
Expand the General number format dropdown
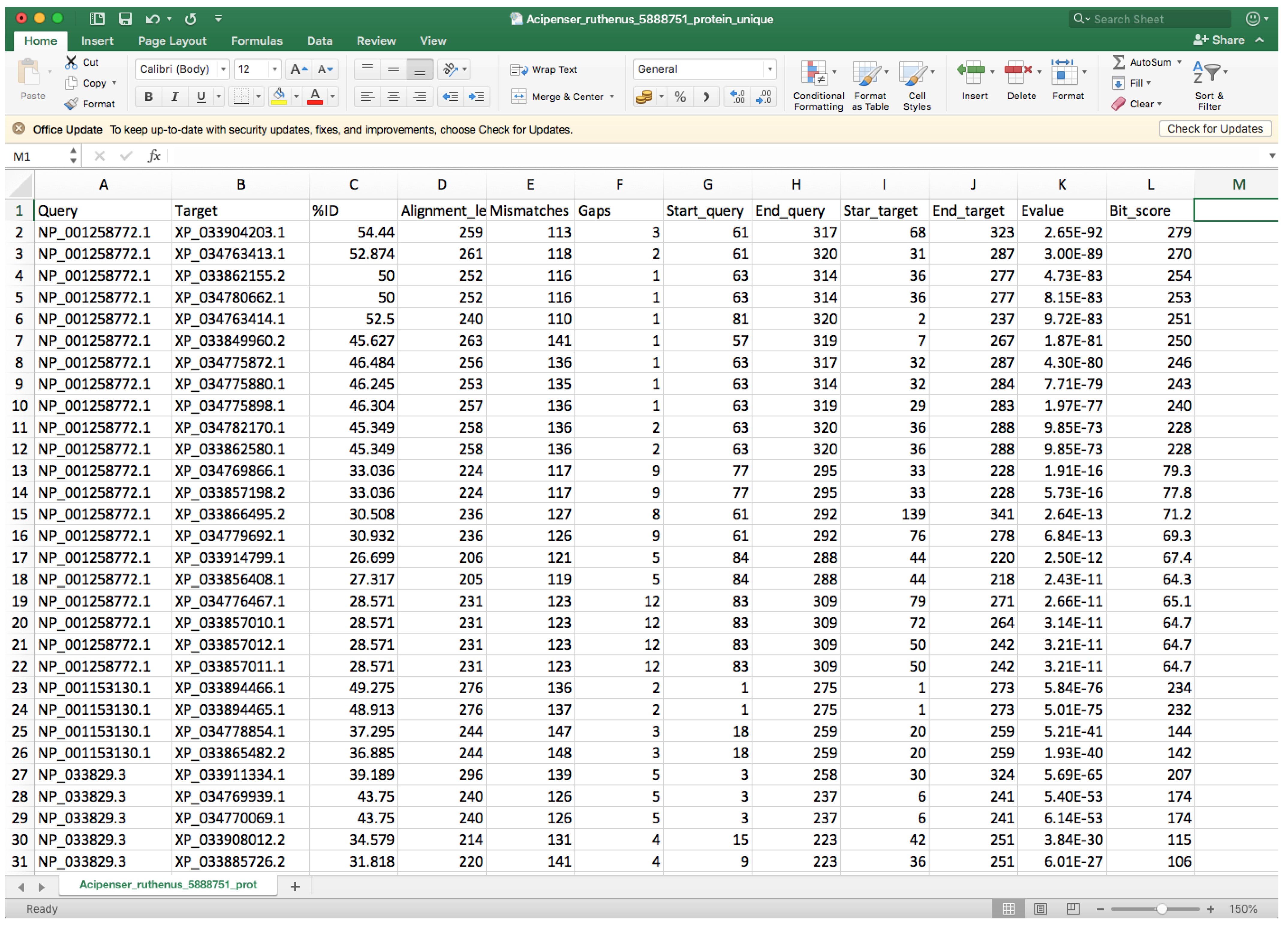point(770,69)
